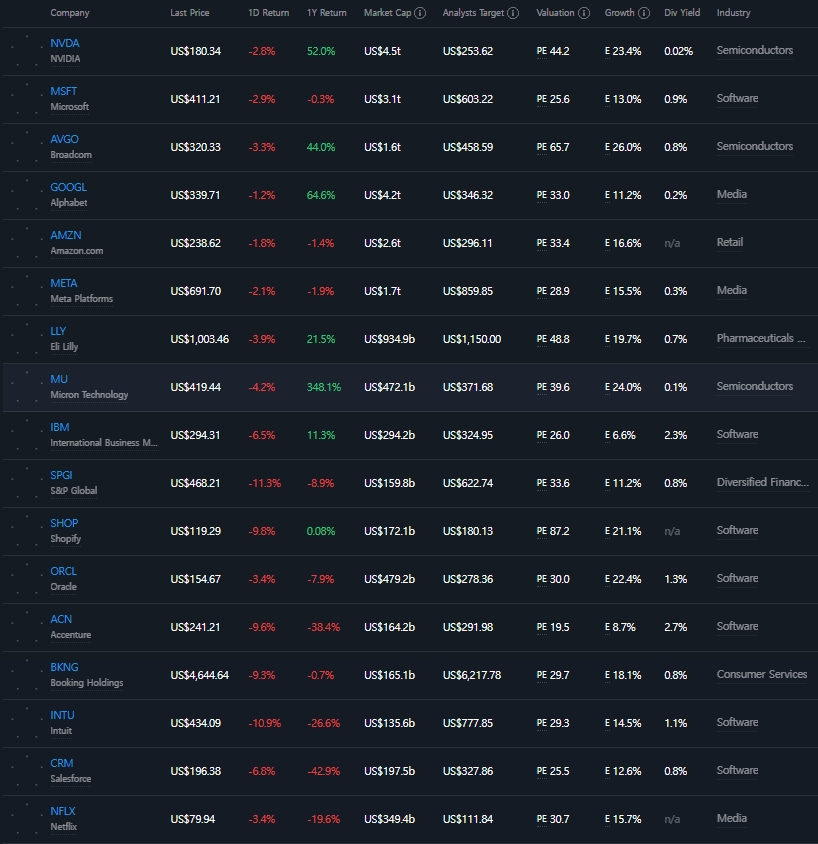
Task: Click the Meta Platforms company name
Action: coord(82,299)
